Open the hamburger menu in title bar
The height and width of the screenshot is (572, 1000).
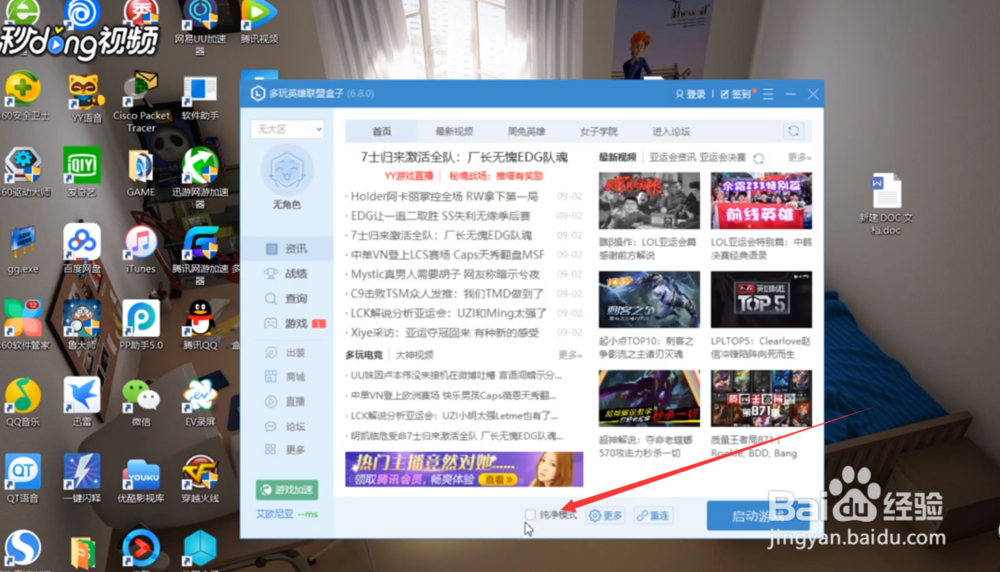tap(768, 94)
